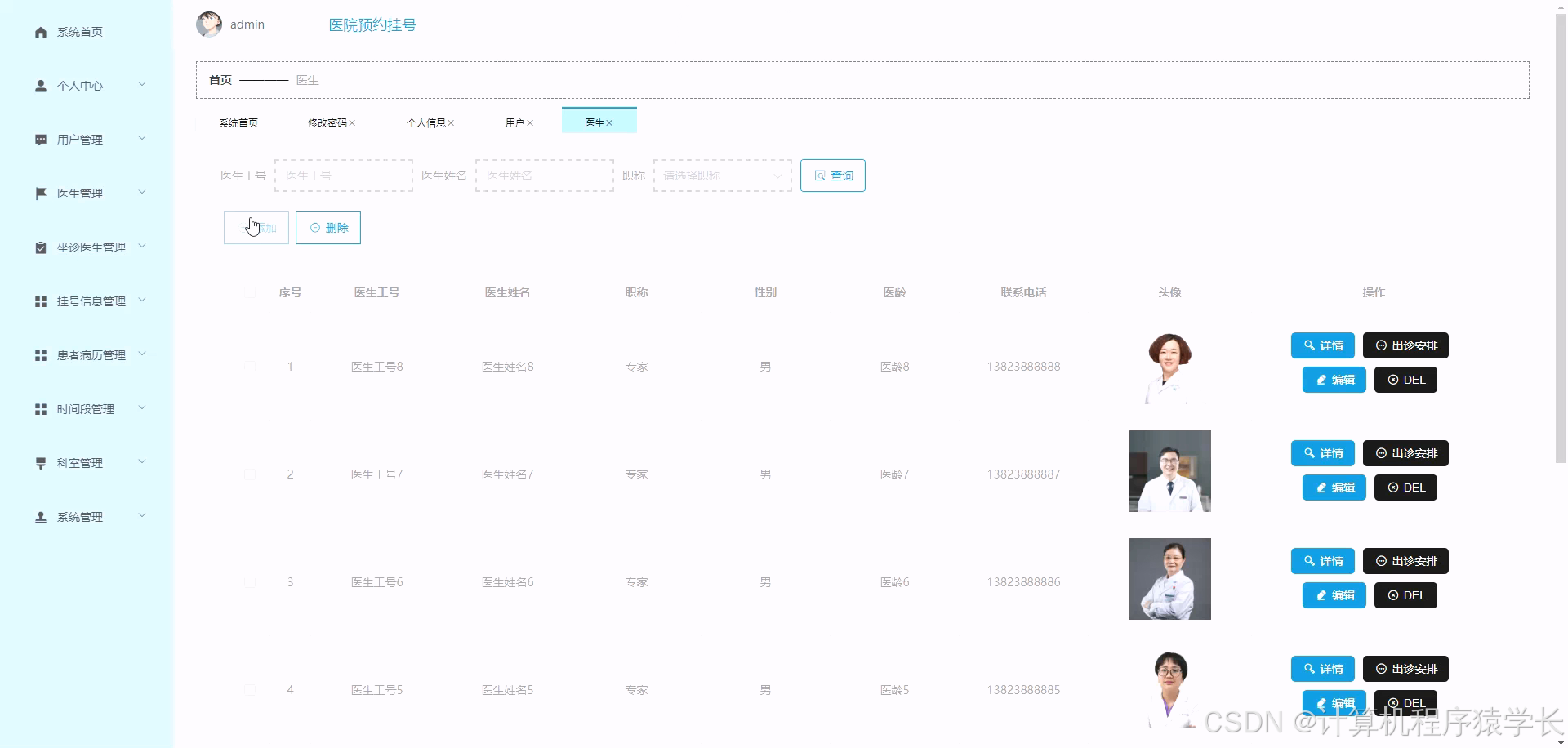This screenshot has width=1568, height=748.
Task: Click phone number 13823888887
Action: pyautogui.click(x=1023, y=474)
